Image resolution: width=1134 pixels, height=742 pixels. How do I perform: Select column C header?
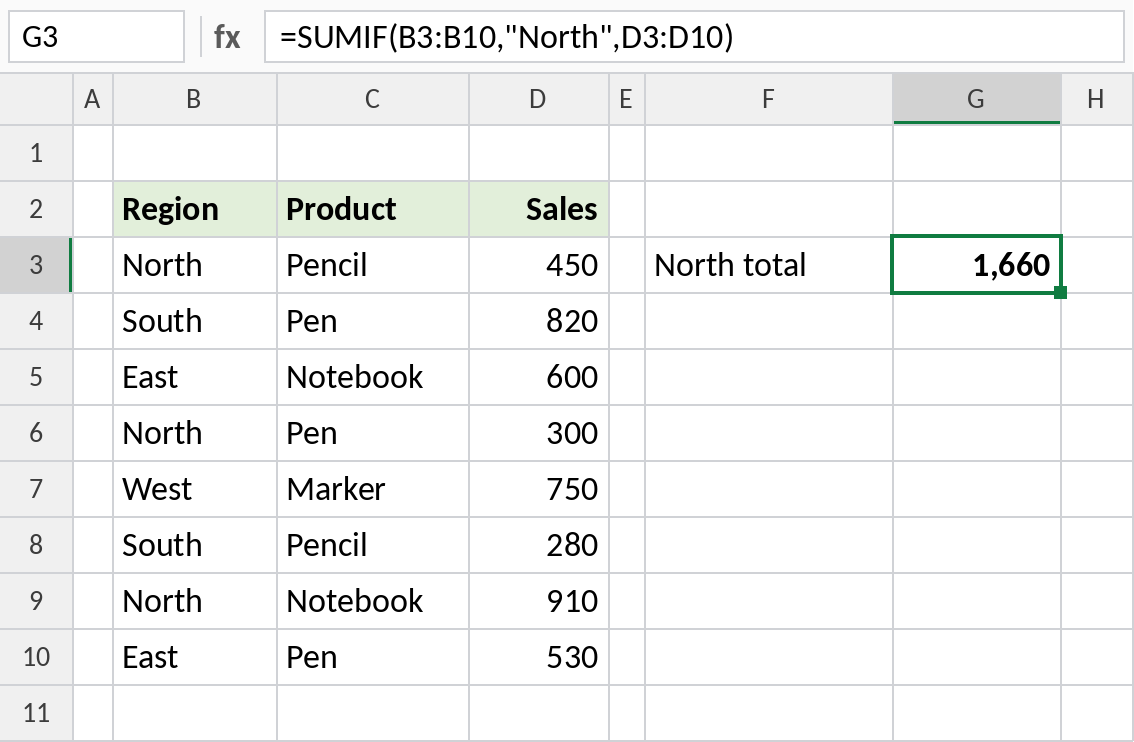[x=372, y=99]
